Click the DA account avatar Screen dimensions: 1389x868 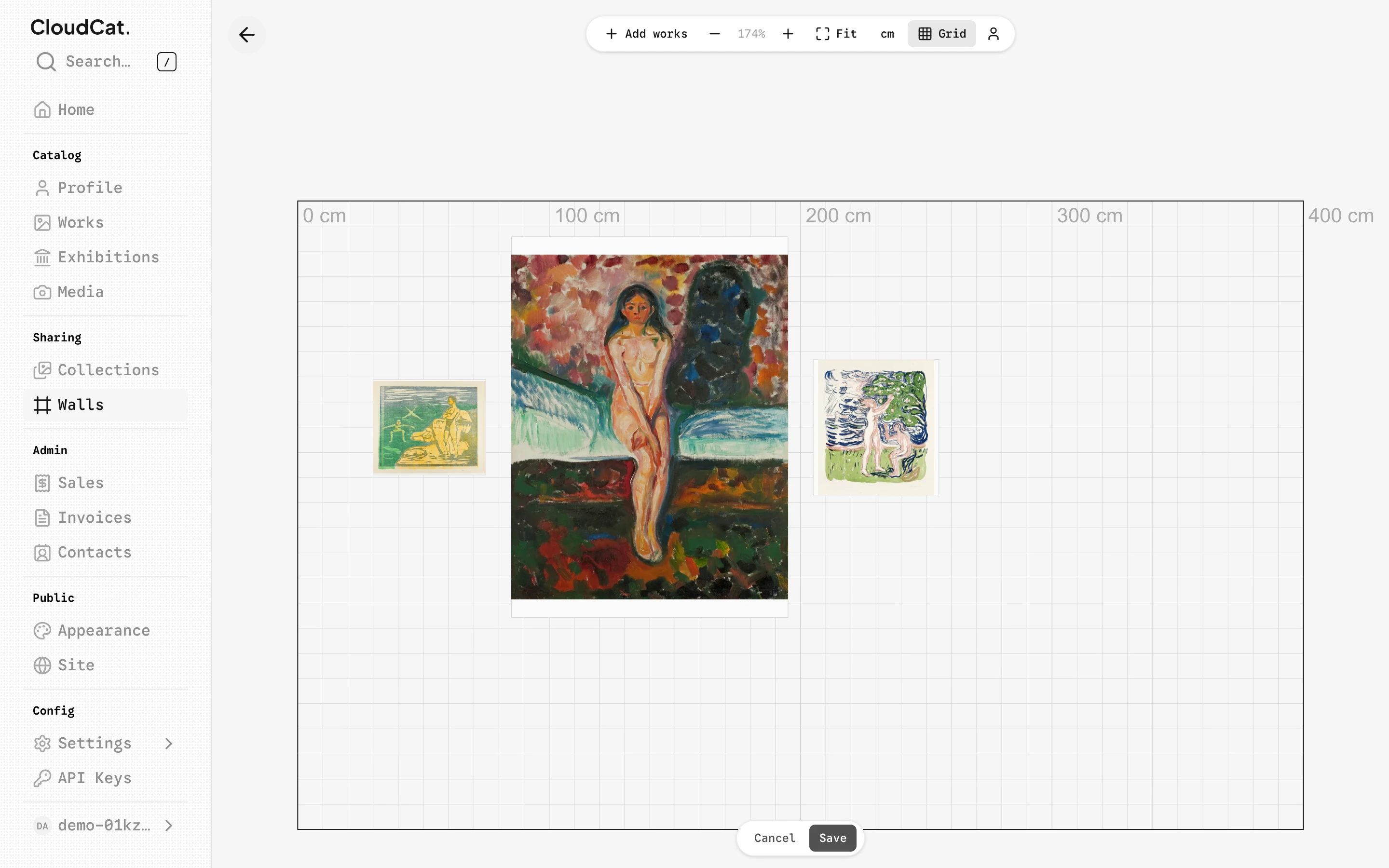point(42,826)
